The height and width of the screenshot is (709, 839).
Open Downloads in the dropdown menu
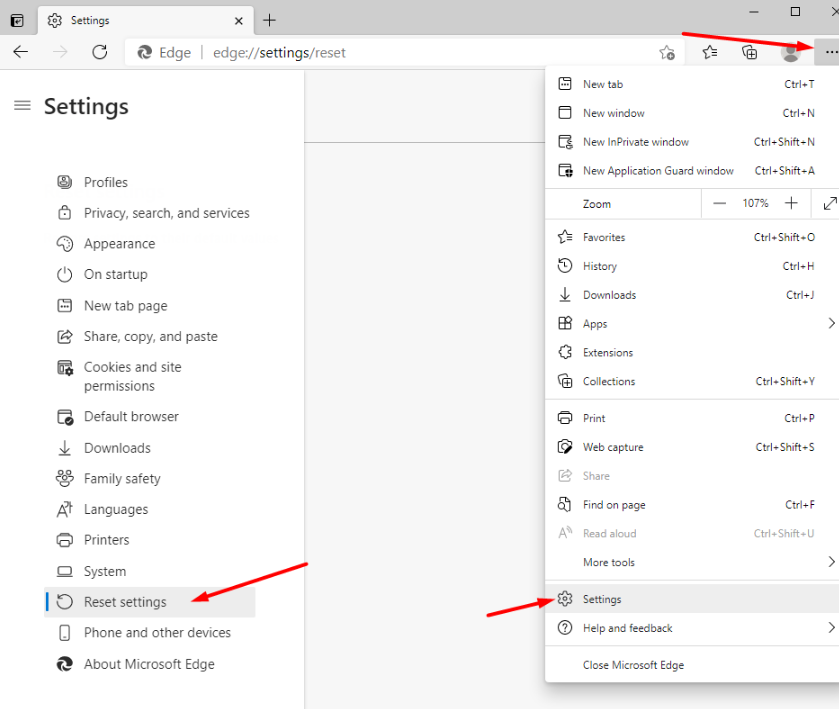point(691,295)
